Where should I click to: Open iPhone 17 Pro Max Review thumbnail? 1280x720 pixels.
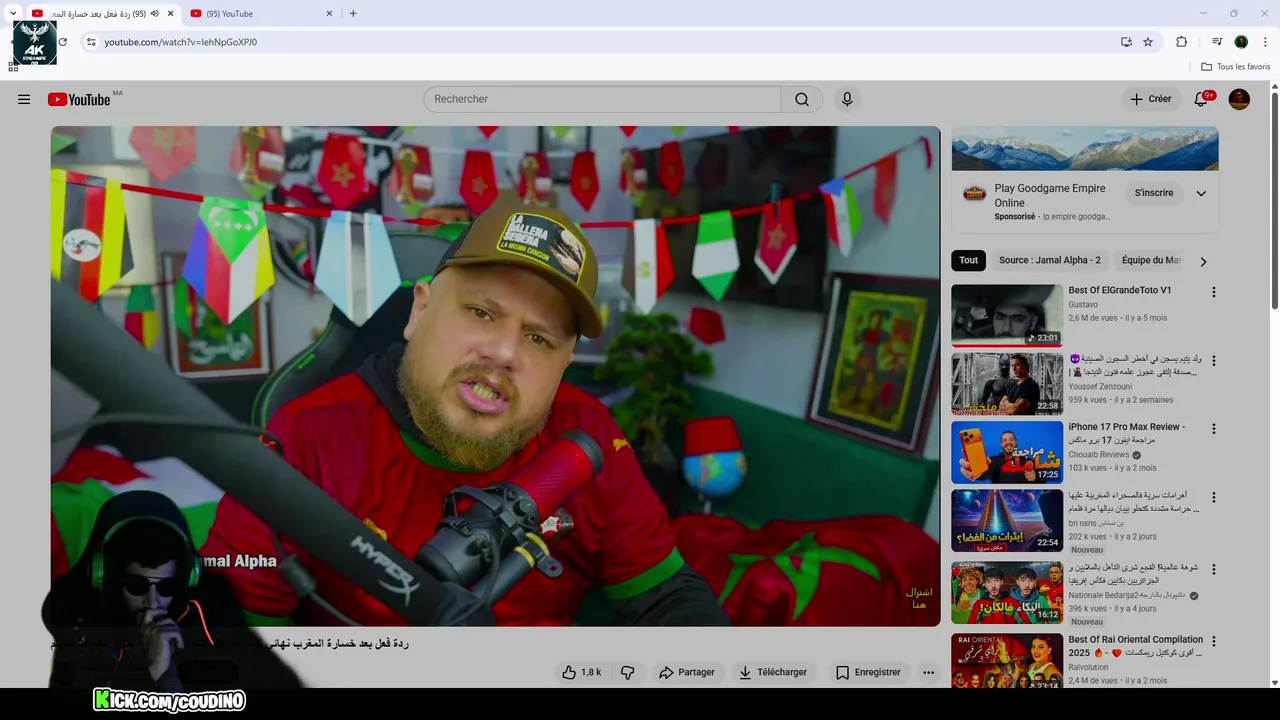[x=1007, y=452]
